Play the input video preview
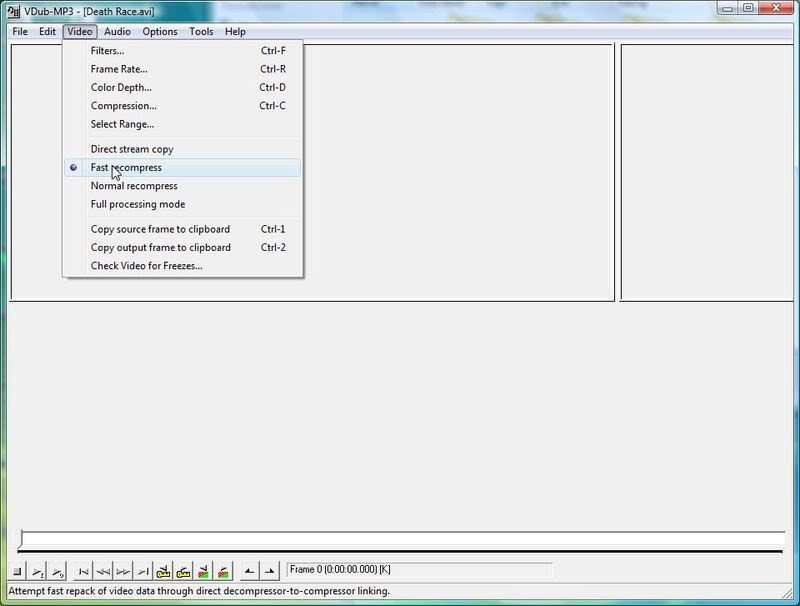This screenshot has width=800, height=606. (38, 571)
